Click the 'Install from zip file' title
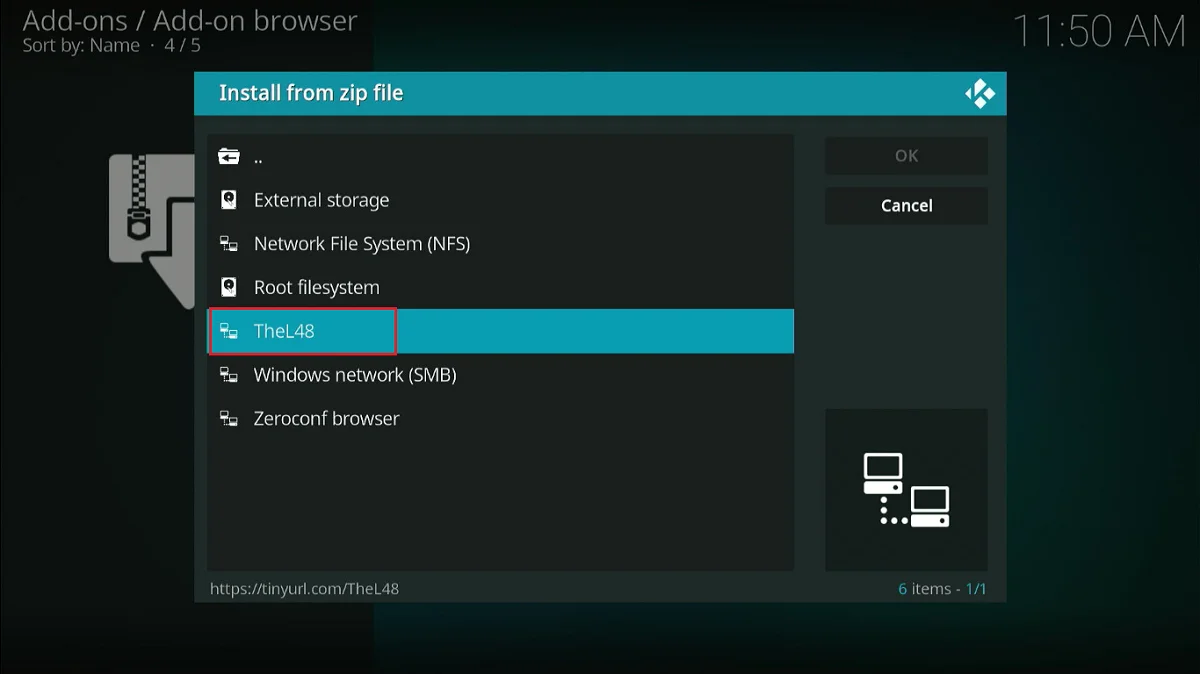Screen dimensions: 1200x674 click(311, 93)
